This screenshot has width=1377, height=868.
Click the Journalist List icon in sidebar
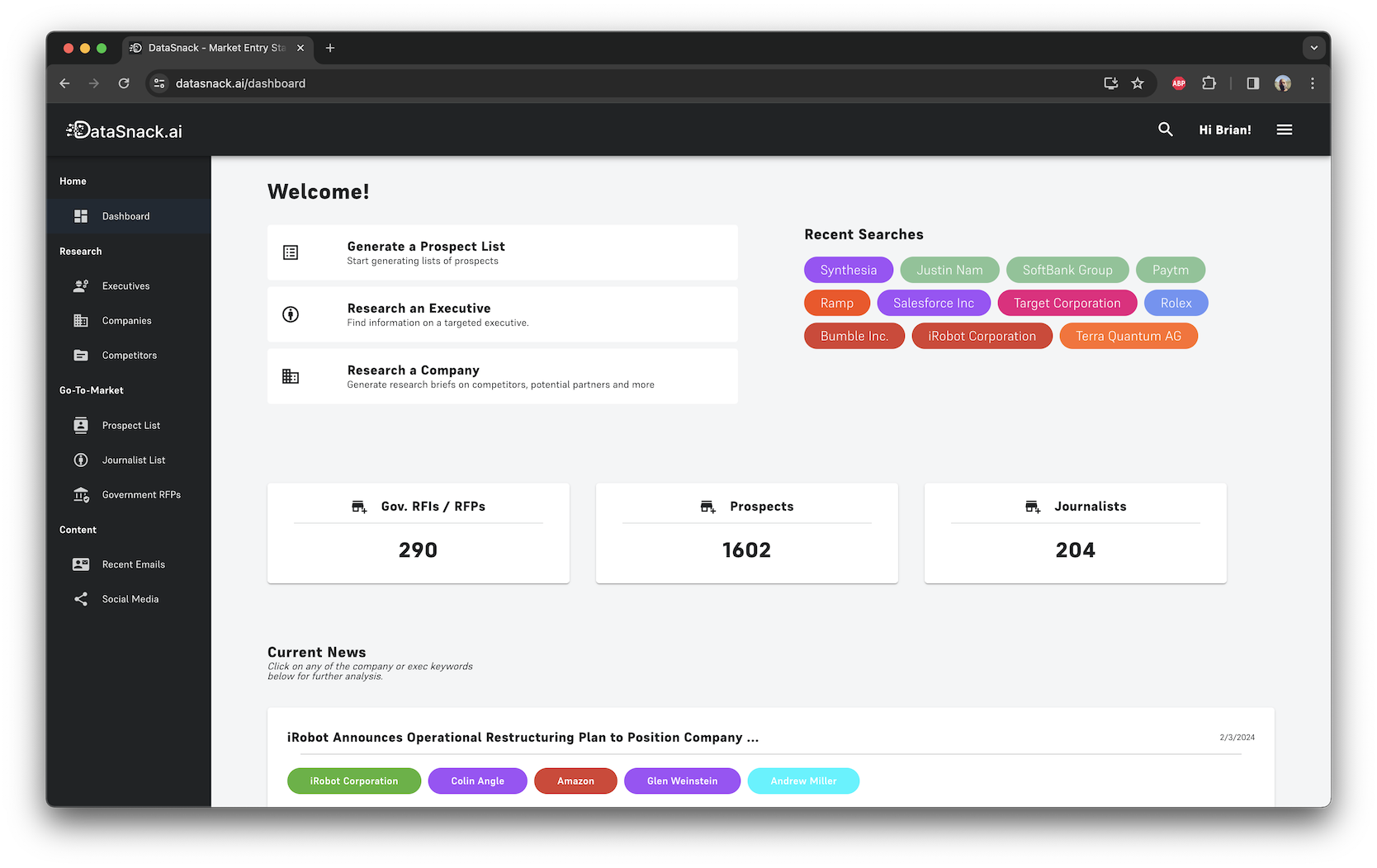[x=81, y=460]
